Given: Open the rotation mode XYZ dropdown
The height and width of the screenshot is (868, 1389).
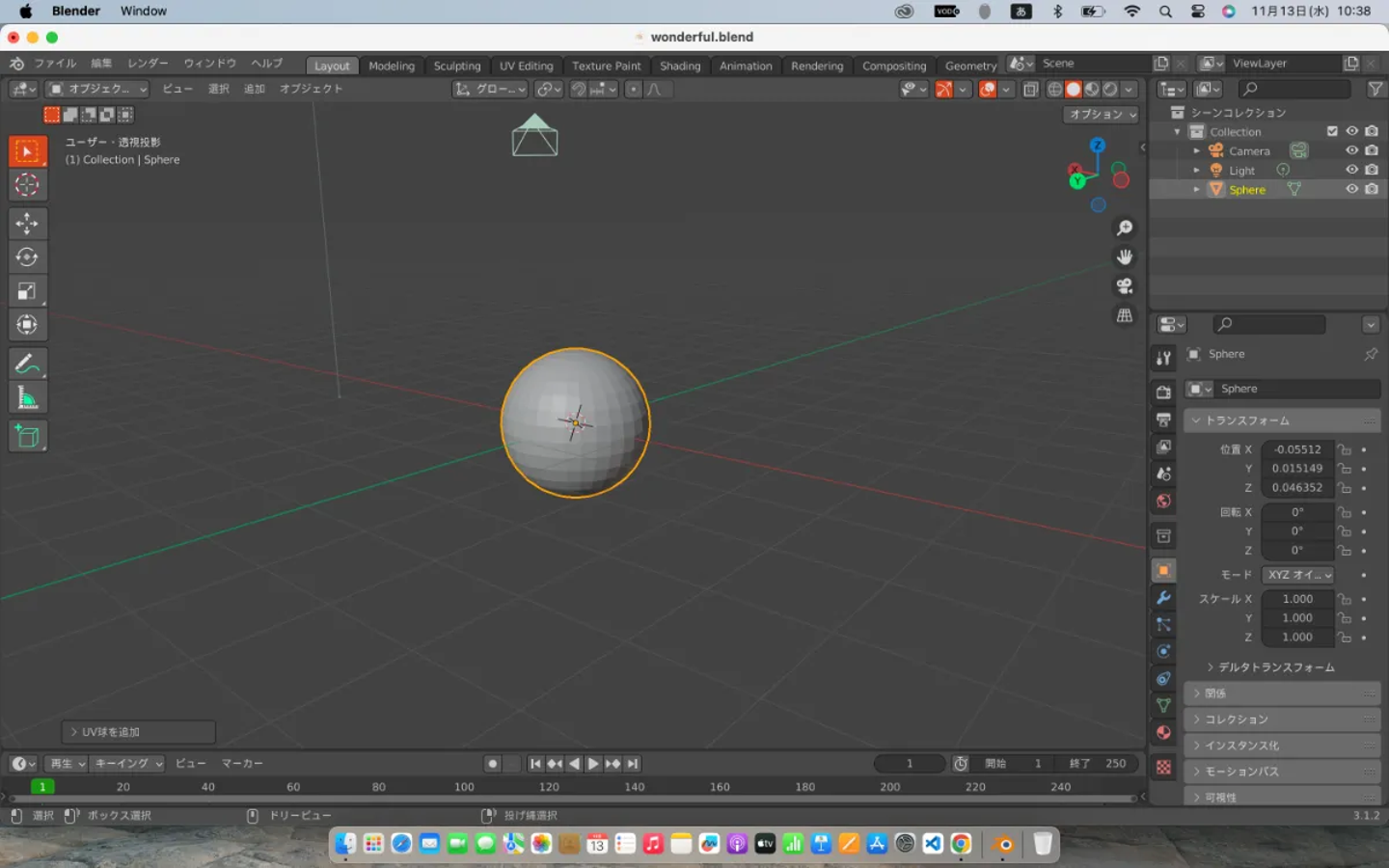Looking at the screenshot, I should coord(1298,575).
